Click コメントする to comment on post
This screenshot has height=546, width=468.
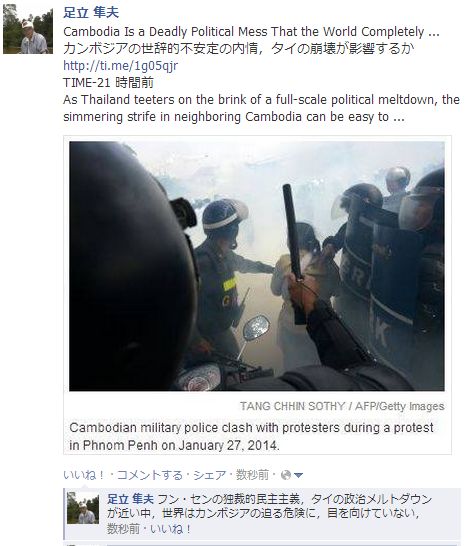pyautogui.click(x=150, y=475)
